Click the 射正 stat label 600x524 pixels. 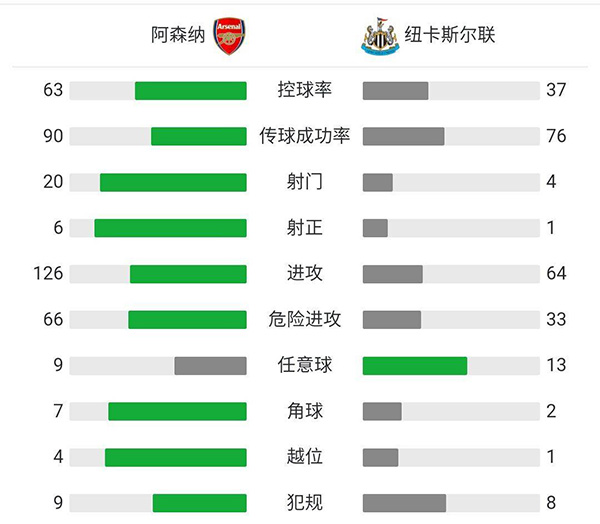click(x=304, y=228)
